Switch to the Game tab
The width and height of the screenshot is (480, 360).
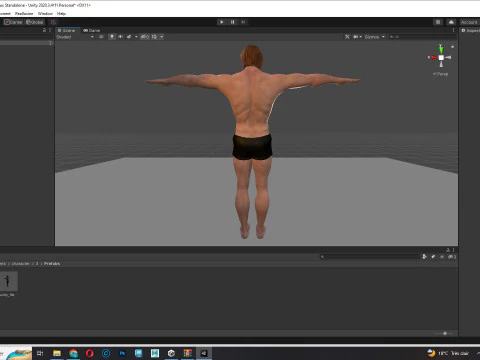(92, 30)
